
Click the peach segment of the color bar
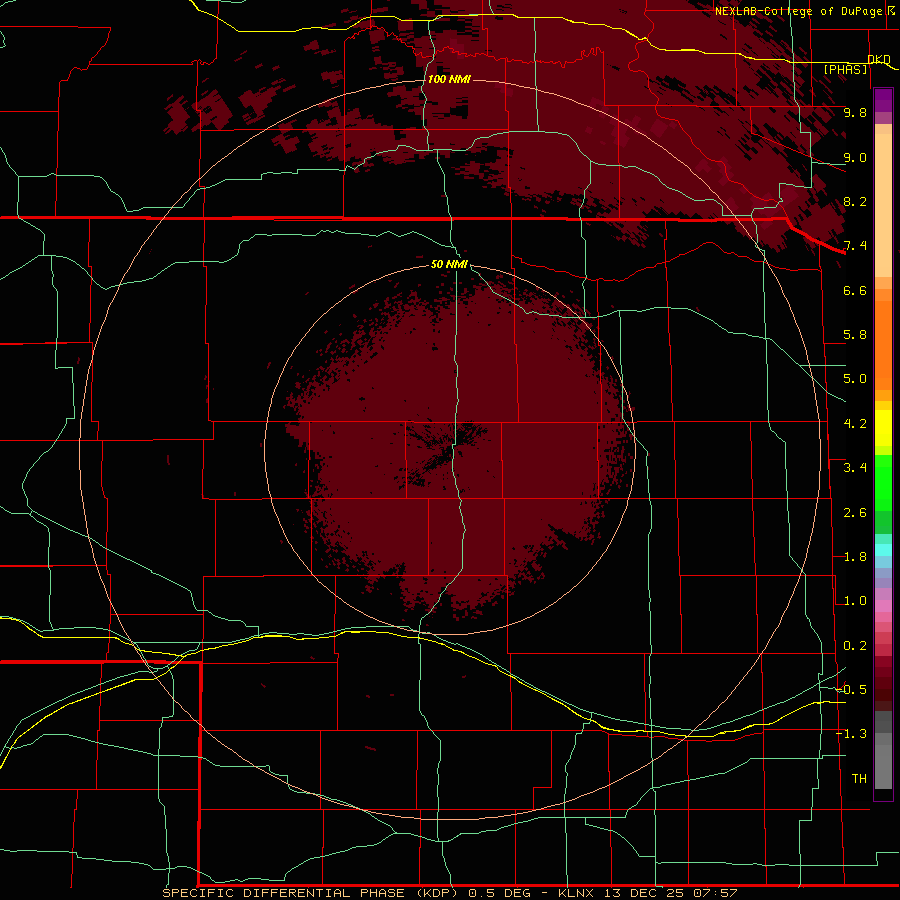tap(883, 205)
